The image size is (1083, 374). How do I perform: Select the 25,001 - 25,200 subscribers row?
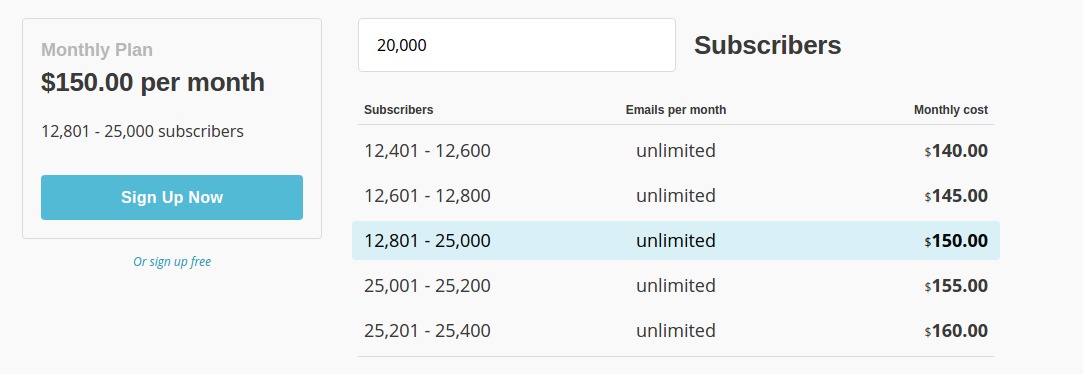(x=675, y=286)
